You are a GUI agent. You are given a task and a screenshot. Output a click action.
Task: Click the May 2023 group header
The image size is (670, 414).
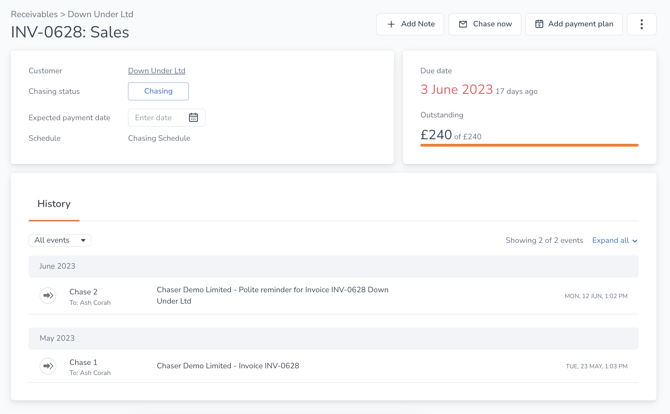pyautogui.click(x=333, y=338)
